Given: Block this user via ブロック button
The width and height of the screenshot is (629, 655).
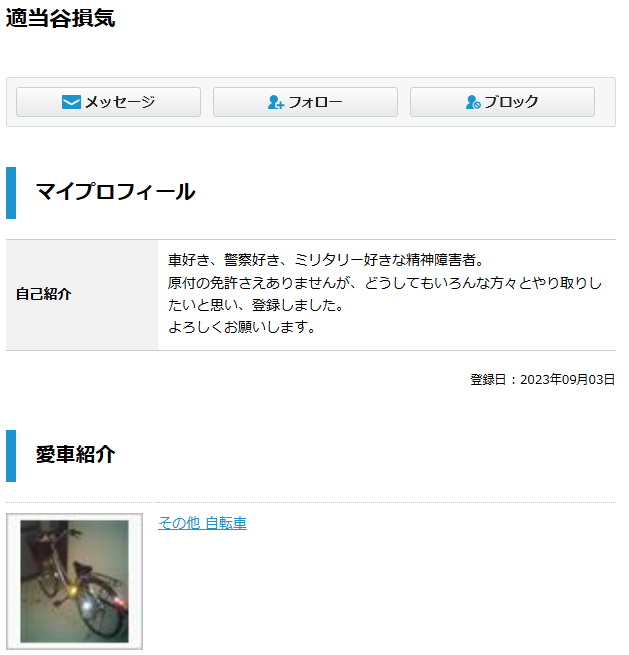Looking at the screenshot, I should tap(502, 102).
